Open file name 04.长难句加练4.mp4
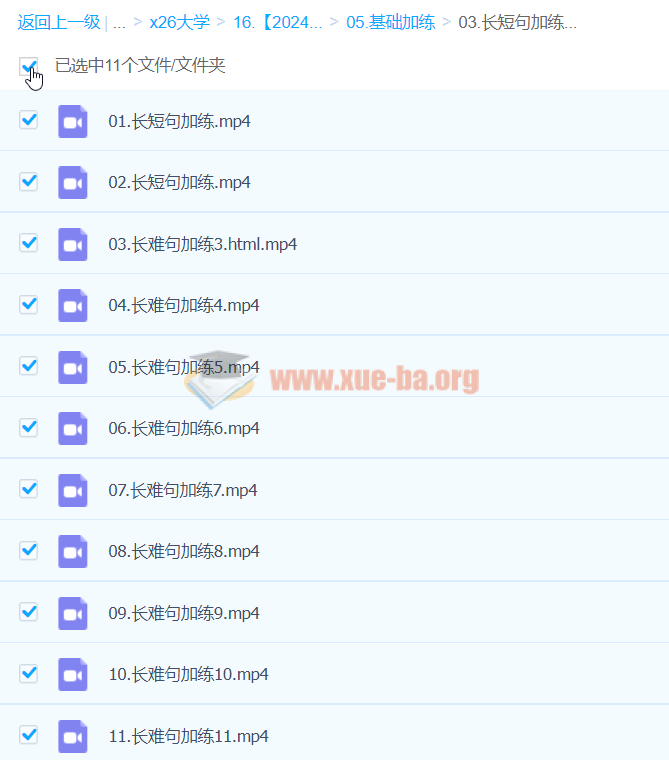This screenshot has height=760, width=669. [x=184, y=305]
